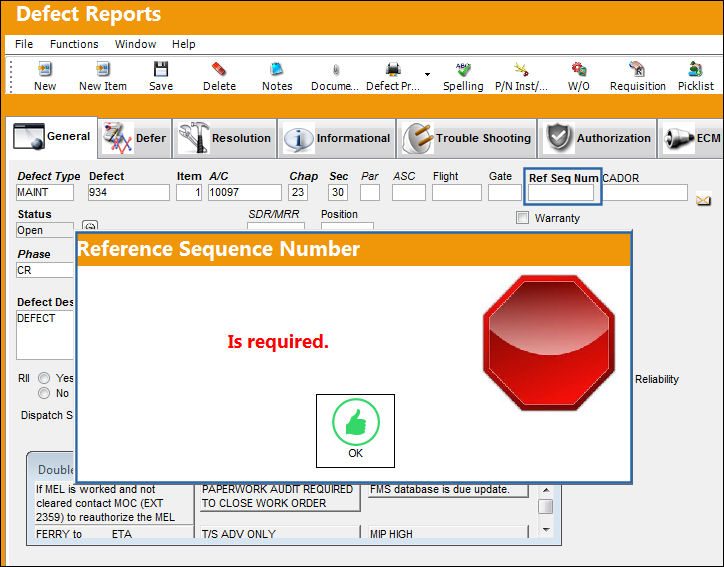Click the 'If MEL is worked' note

click(114, 503)
